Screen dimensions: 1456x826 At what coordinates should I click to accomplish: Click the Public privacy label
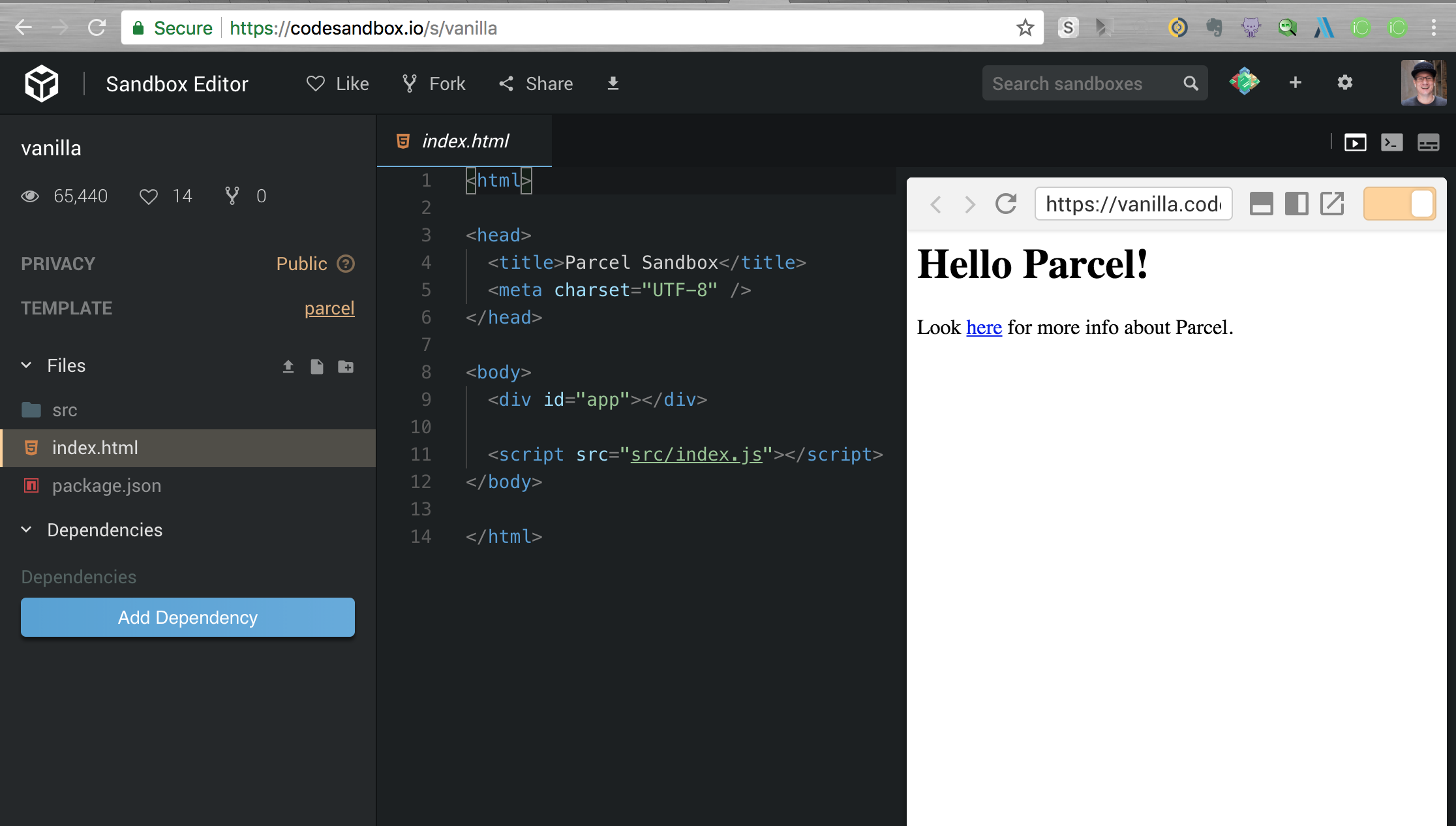(301, 264)
